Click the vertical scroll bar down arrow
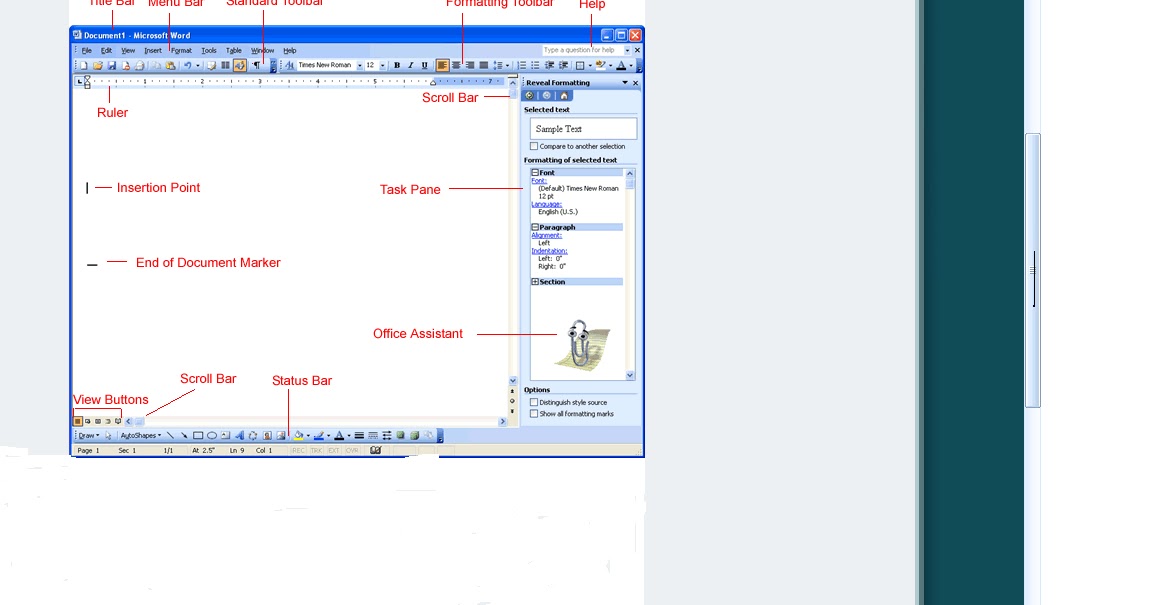This screenshot has width=1152, height=605. pyautogui.click(x=513, y=381)
